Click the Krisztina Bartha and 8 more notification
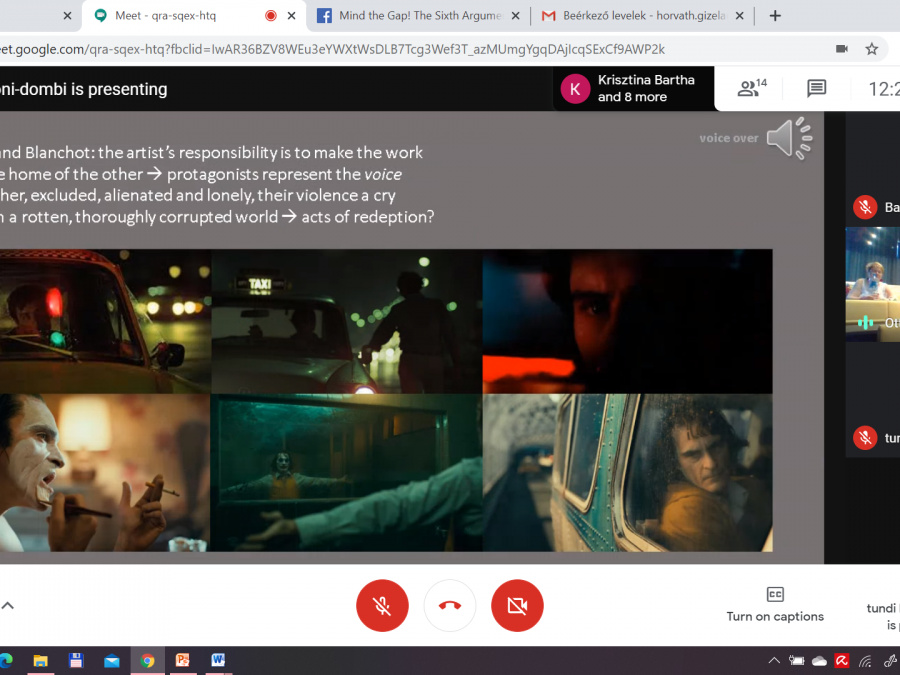This screenshot has width=900, height=675. 634,88
